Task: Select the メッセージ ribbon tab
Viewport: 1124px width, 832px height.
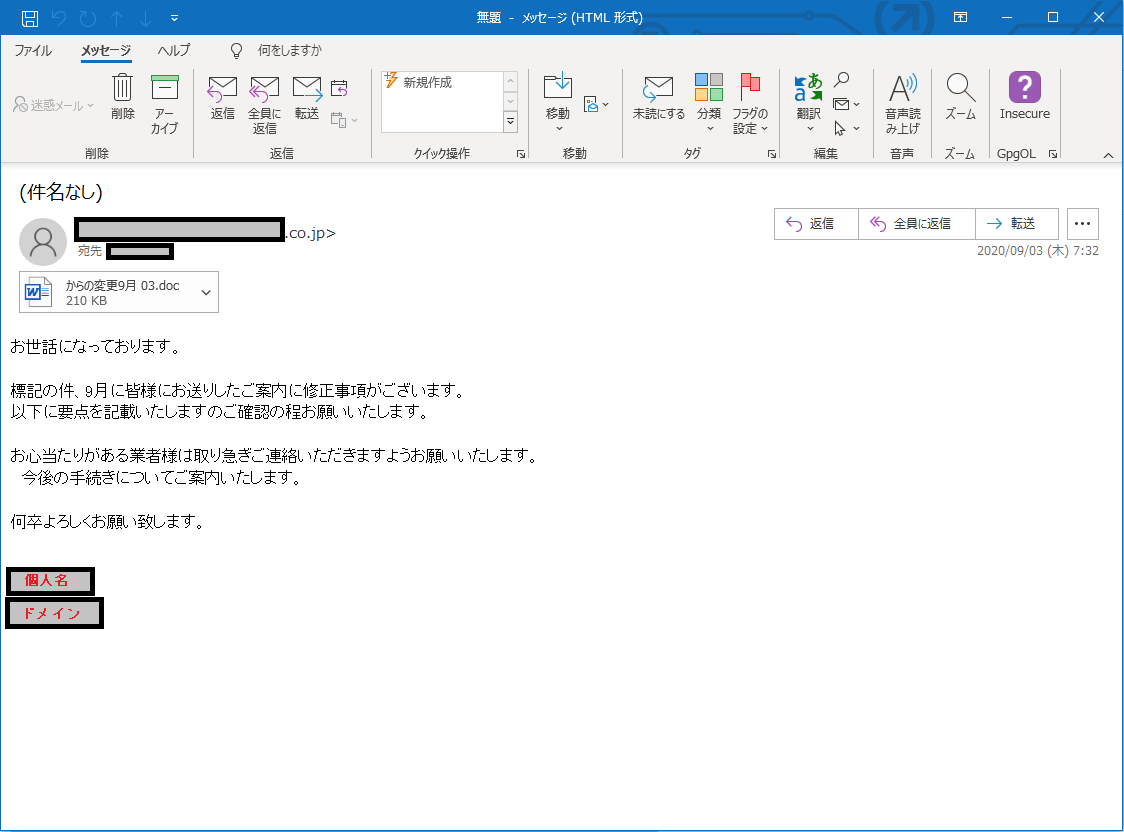Action: coord(106,50)
